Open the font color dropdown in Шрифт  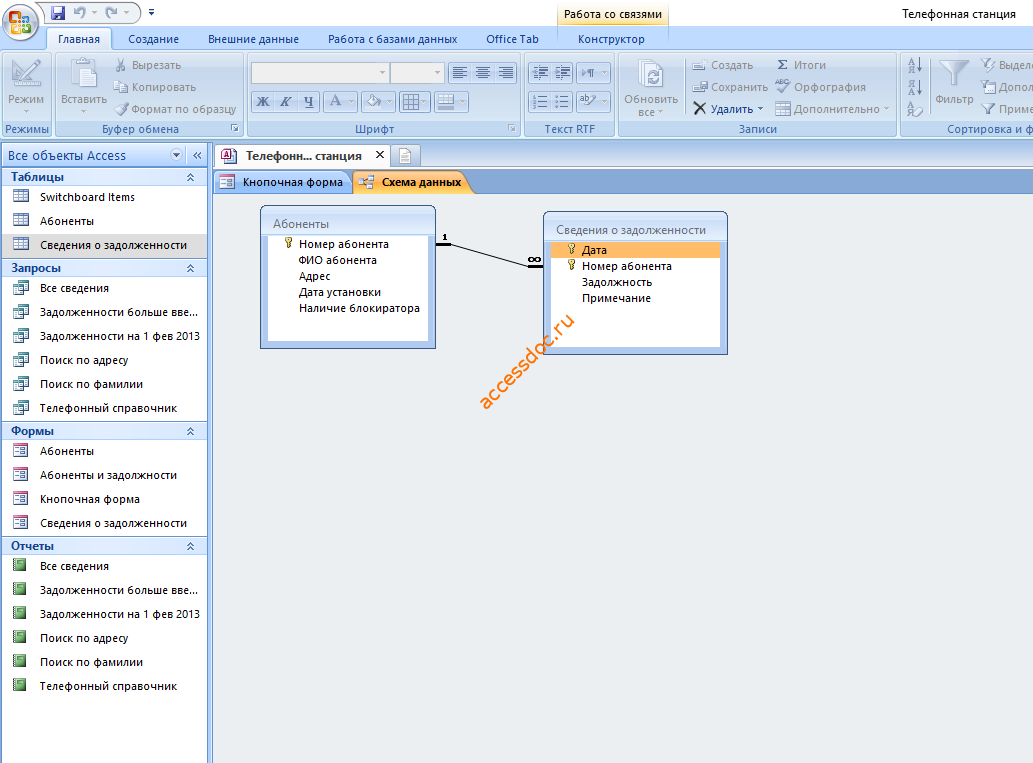click(x=351, y=101)
